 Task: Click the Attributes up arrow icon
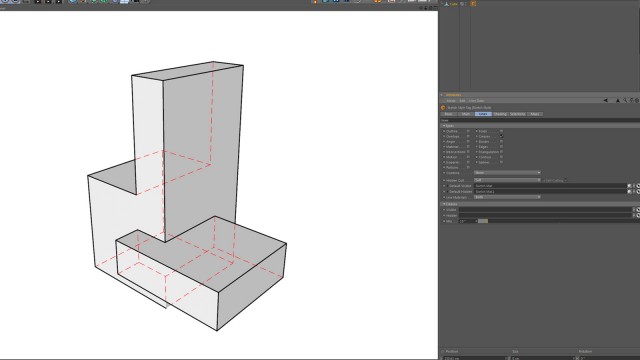pos(618,100)
